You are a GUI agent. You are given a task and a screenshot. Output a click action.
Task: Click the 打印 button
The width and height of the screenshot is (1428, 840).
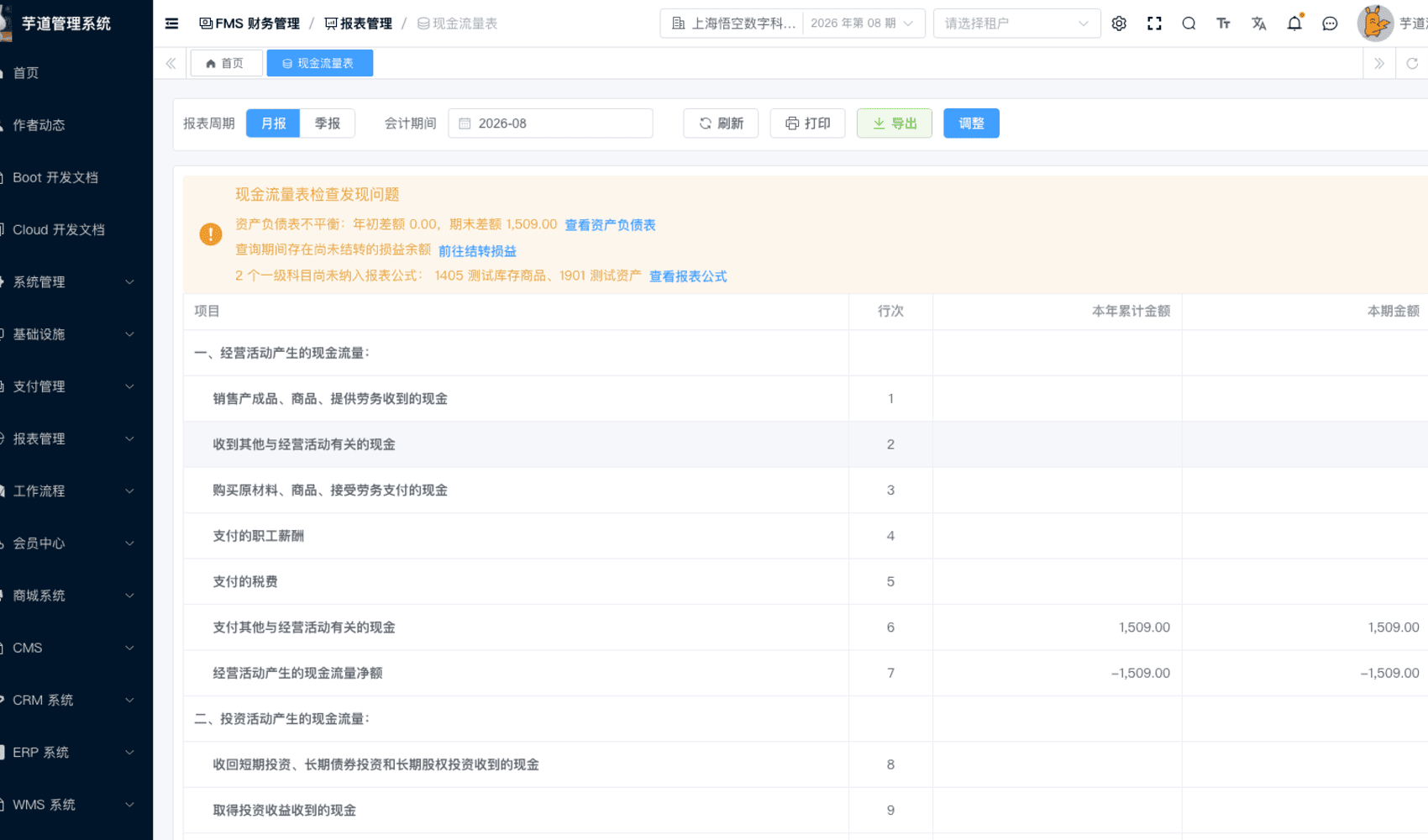pyautogui.click(x=807, y=123)
